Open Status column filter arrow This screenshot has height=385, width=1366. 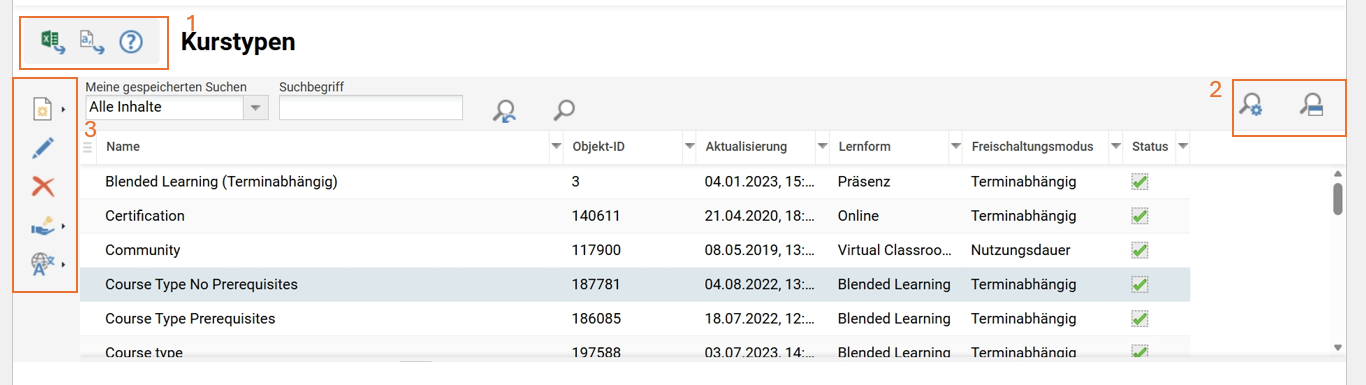[x=1183, y=147]
